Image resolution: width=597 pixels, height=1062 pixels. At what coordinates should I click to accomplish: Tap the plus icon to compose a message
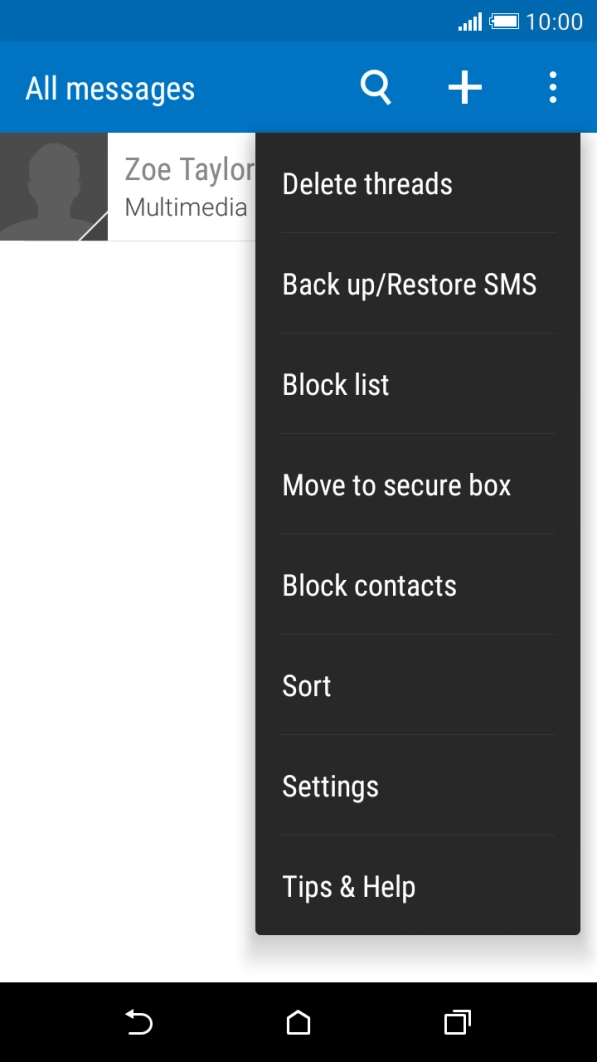464,87
